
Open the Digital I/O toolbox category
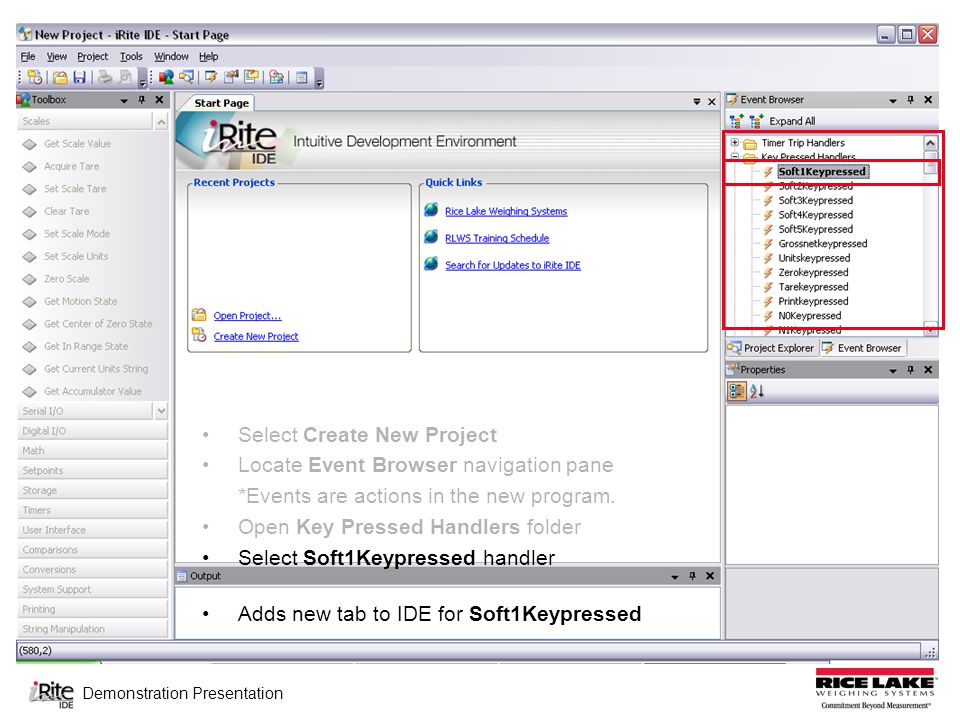(92, 431)
